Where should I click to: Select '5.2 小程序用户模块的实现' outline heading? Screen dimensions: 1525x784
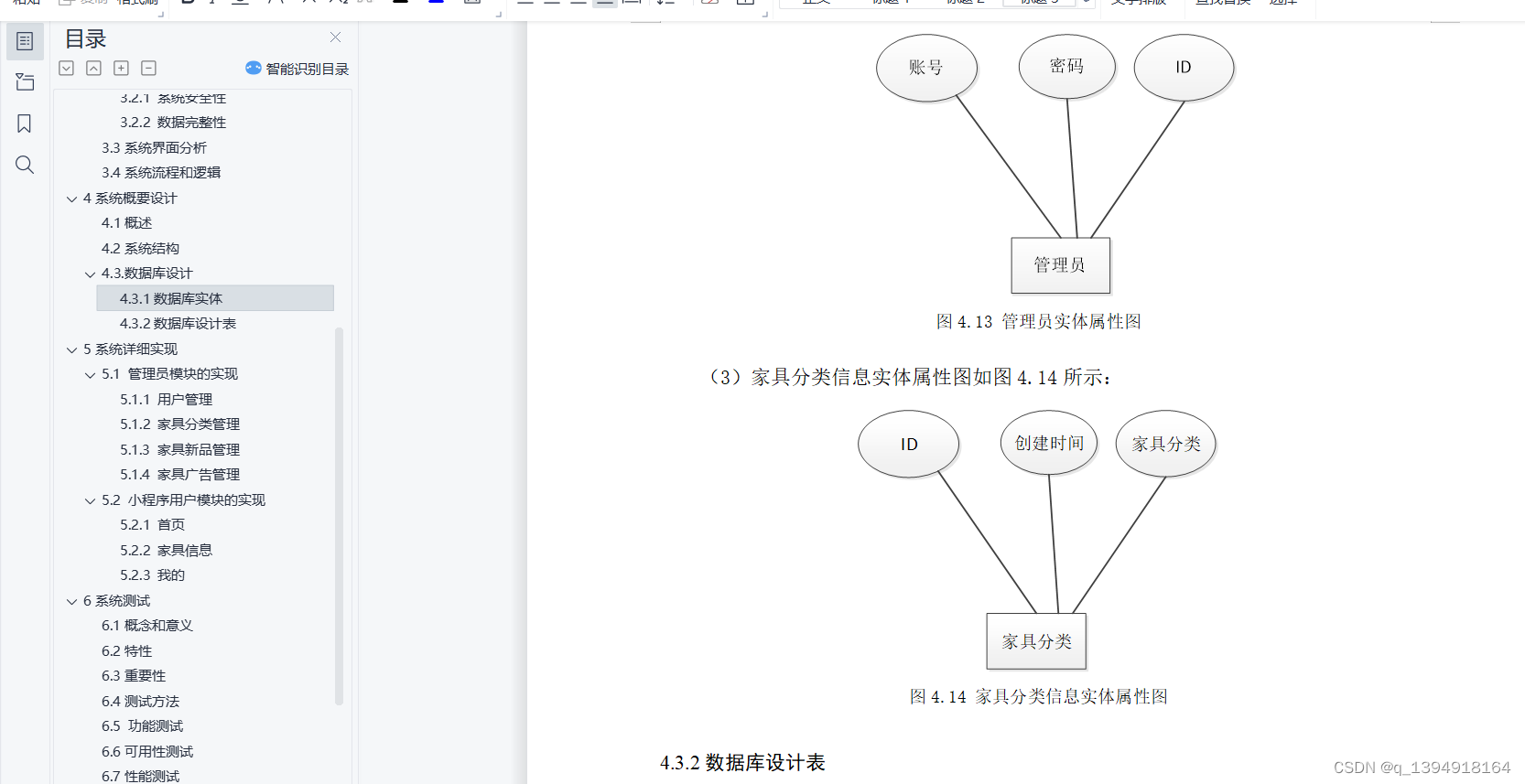click(x=183, y=500)
